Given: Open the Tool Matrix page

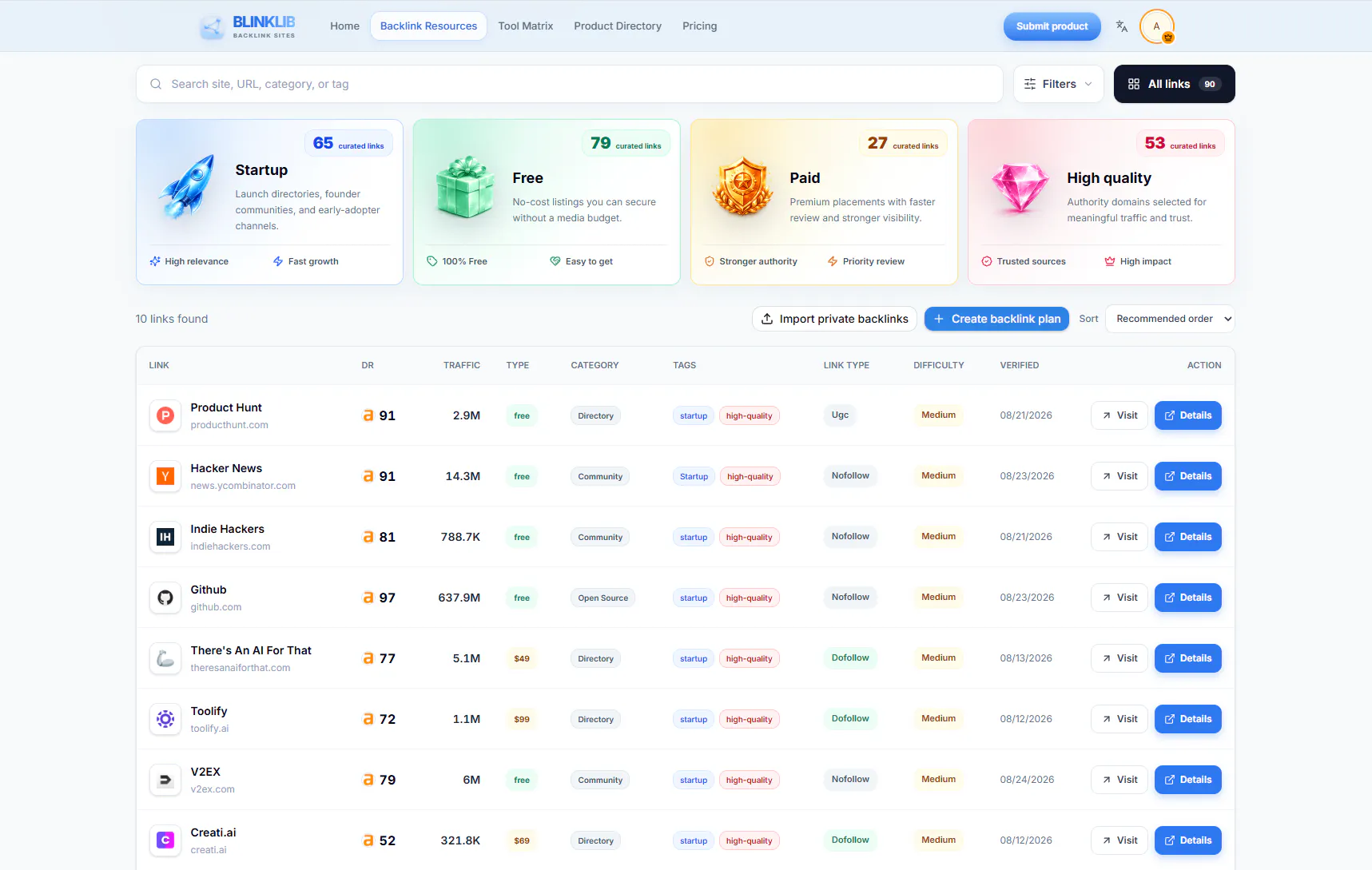Looking at the screenshot, I should pos(526,26).
